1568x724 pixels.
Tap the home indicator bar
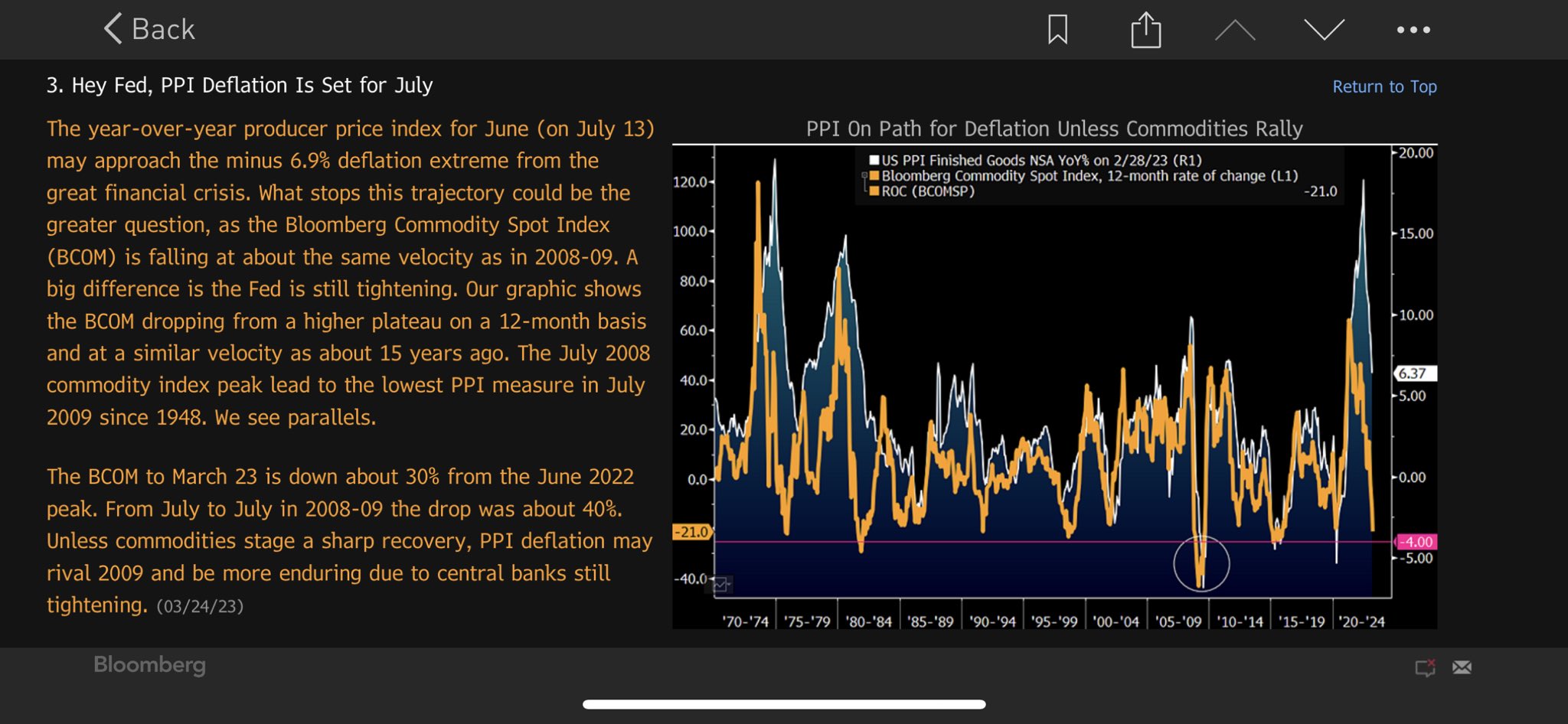tap(784, 704)
